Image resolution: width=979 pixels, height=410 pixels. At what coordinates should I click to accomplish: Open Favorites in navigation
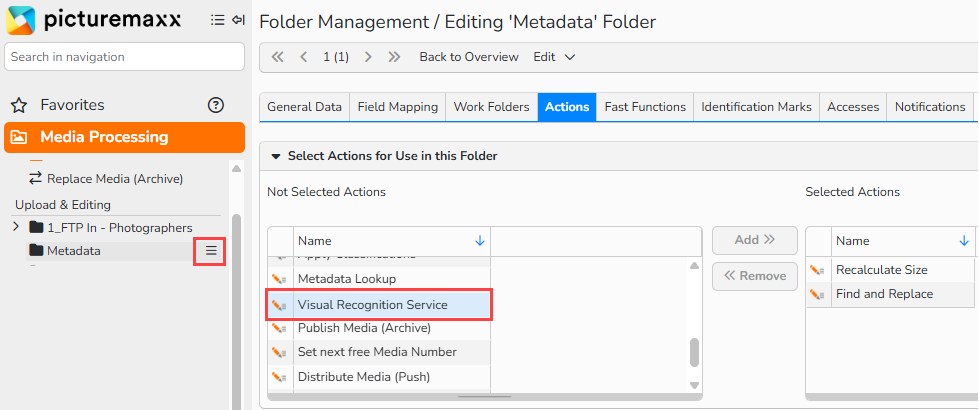pos(72,105)
